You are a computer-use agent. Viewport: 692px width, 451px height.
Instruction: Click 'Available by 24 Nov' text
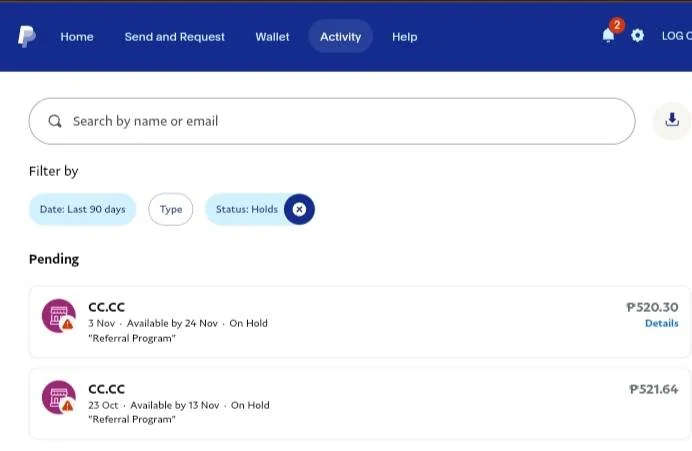click(172, 323)
